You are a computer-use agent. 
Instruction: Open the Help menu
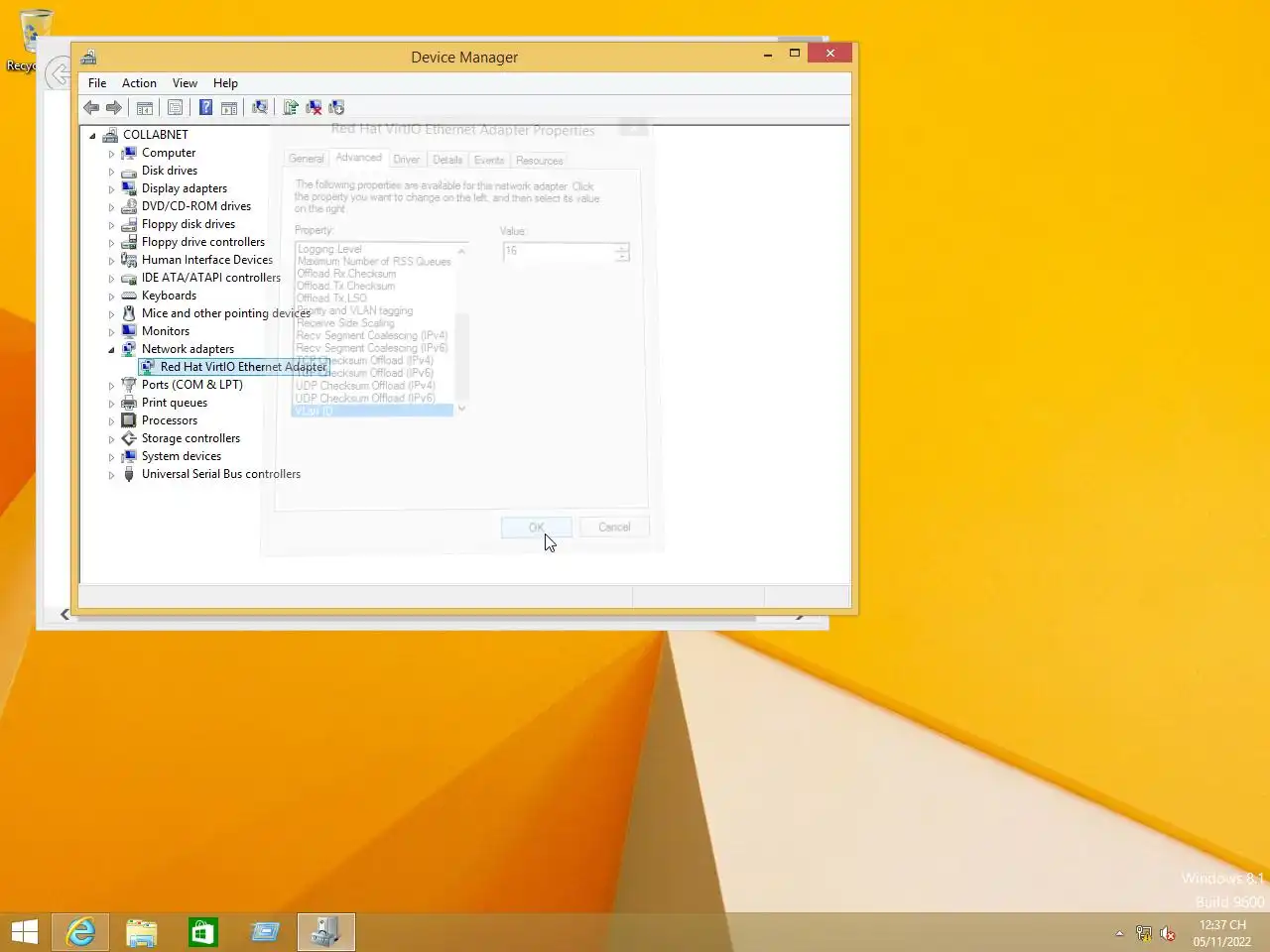point(225,83)
